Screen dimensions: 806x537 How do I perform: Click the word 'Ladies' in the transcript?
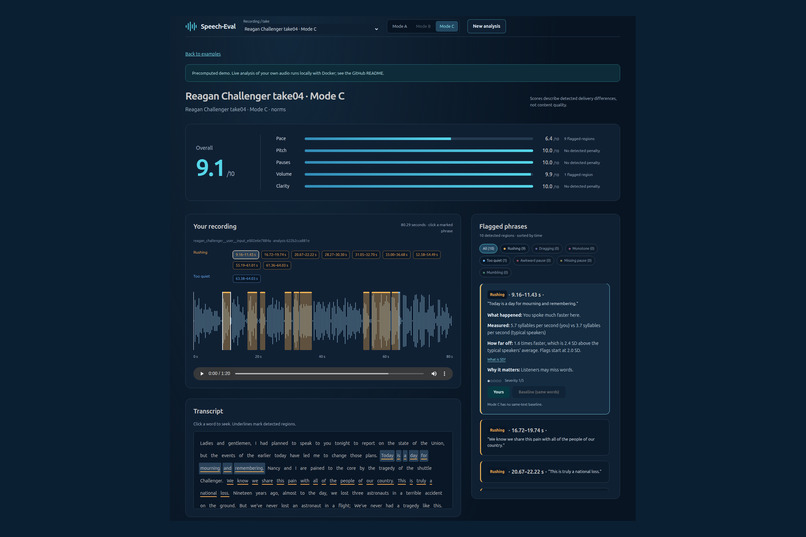pos(206,443)
